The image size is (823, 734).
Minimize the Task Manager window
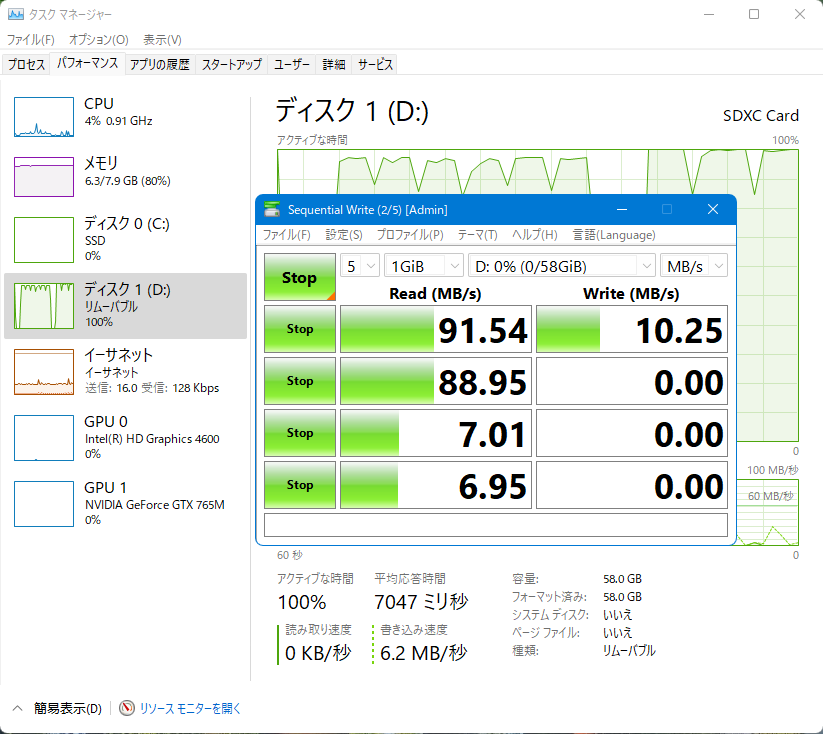tap(709, 14)
